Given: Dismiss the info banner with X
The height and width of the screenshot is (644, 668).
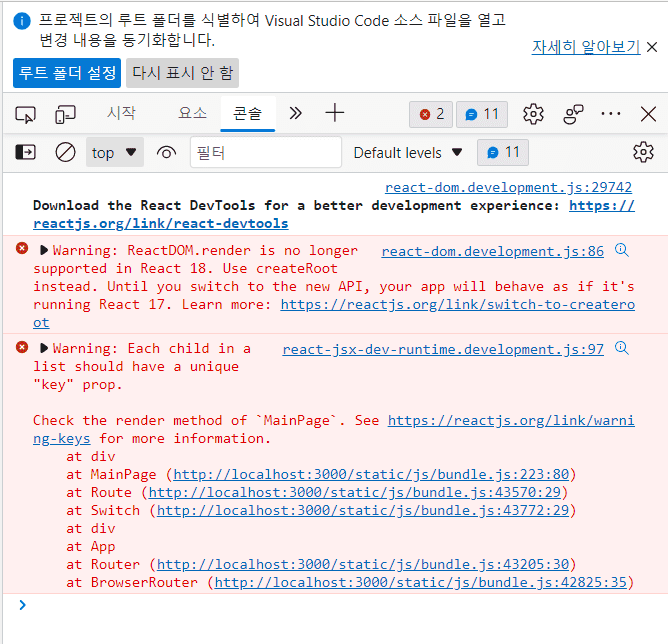Looking at the screenshot, I should click(652, 47).
